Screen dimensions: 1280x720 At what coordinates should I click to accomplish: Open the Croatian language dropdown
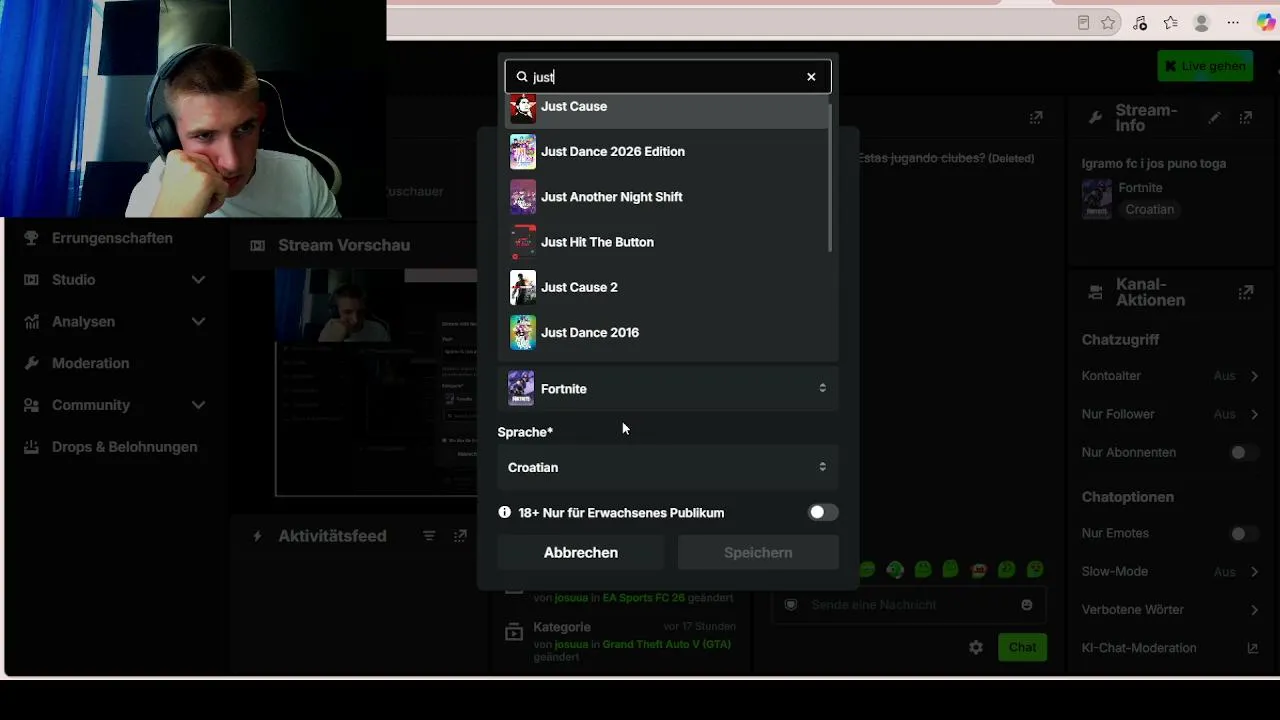(668, 467)
